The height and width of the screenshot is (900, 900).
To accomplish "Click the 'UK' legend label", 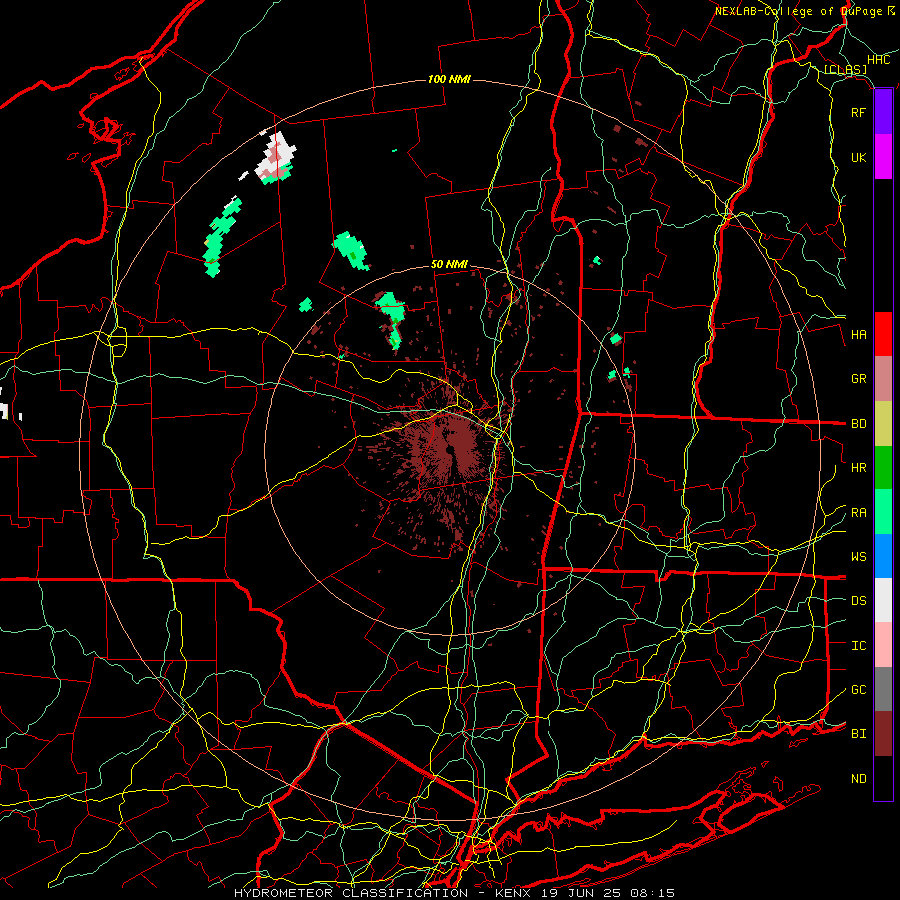I will click(x=858, y=158).
